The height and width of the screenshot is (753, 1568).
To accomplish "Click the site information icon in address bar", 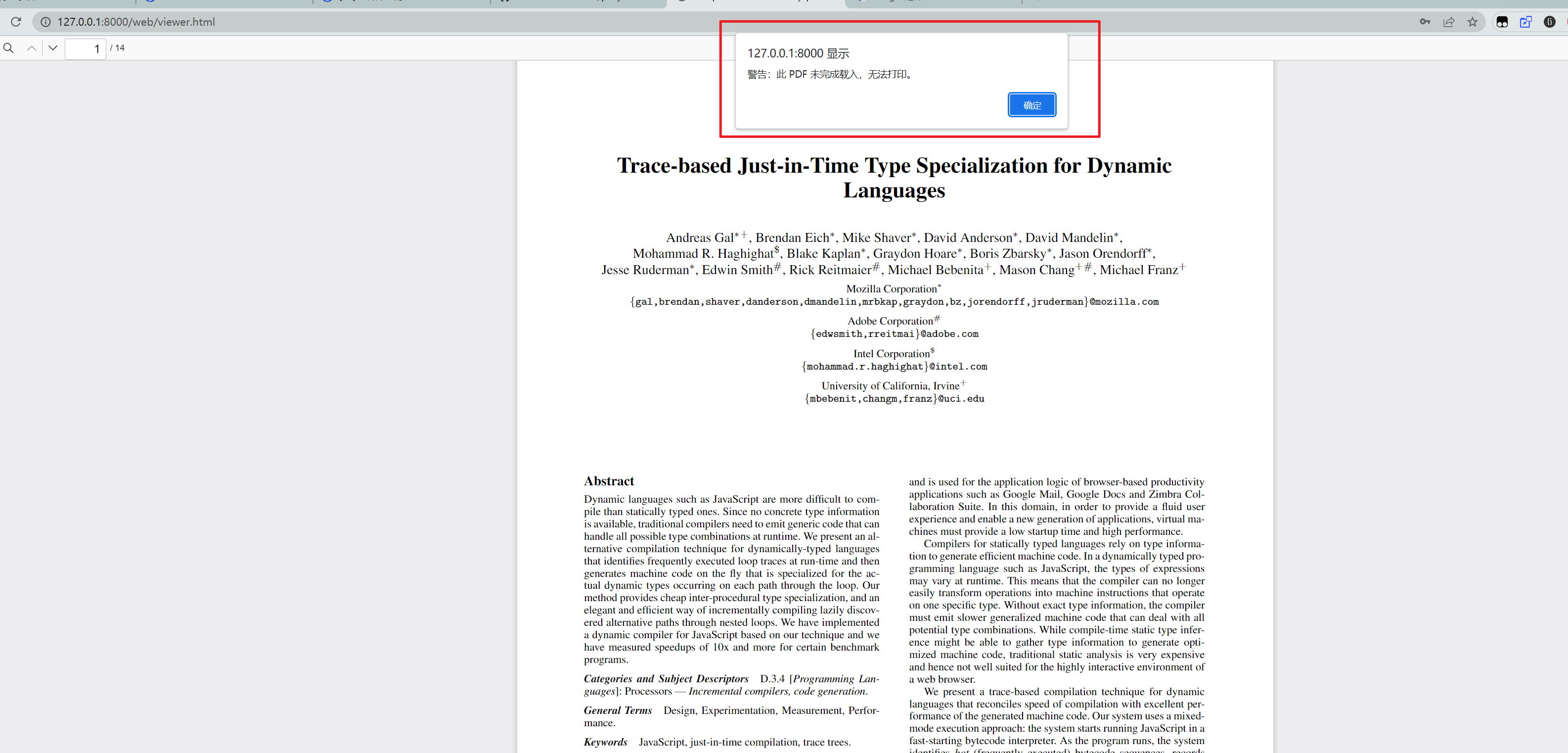I will (45, 22).
